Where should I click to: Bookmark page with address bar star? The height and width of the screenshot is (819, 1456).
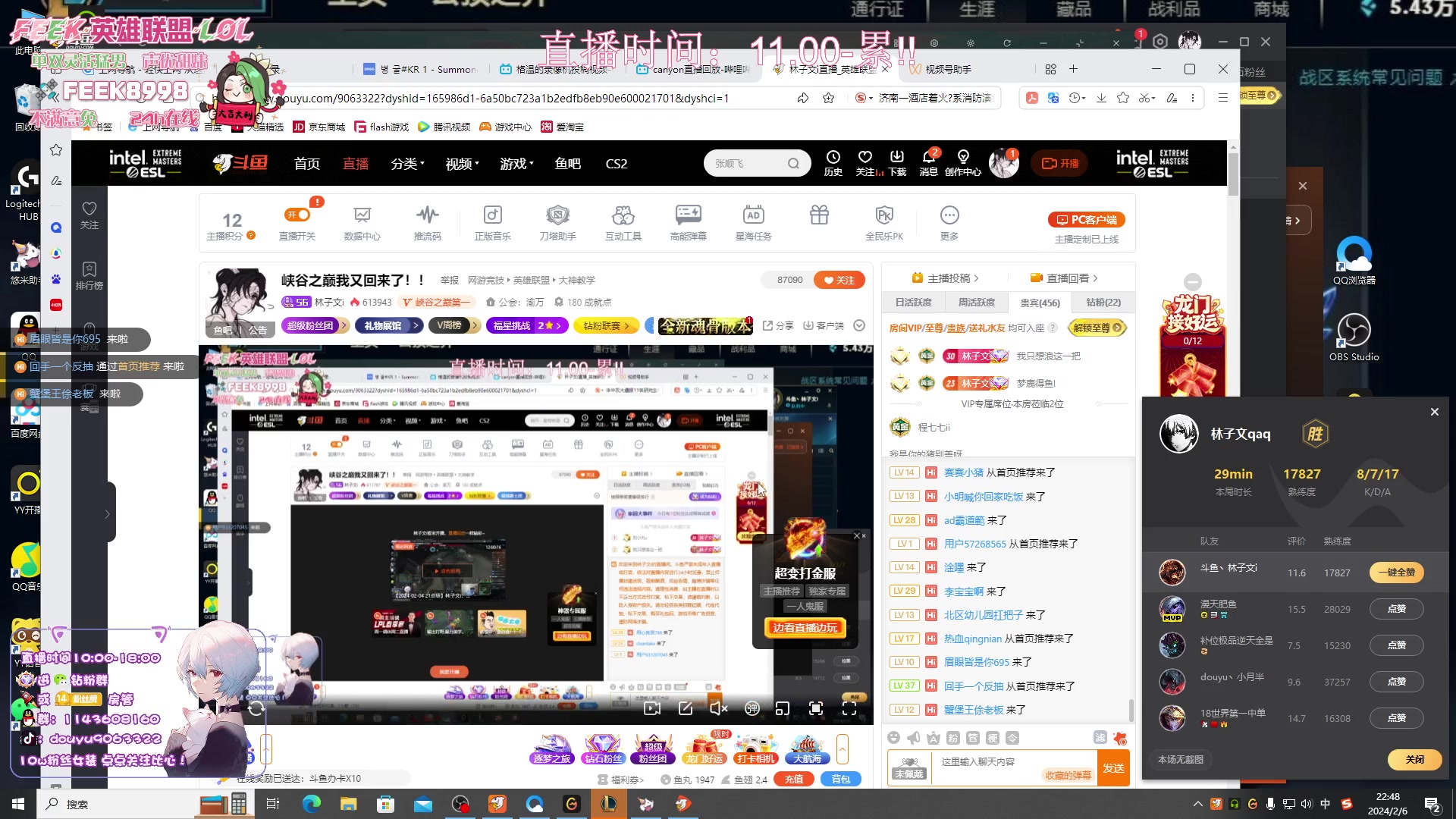coord(828,98)
